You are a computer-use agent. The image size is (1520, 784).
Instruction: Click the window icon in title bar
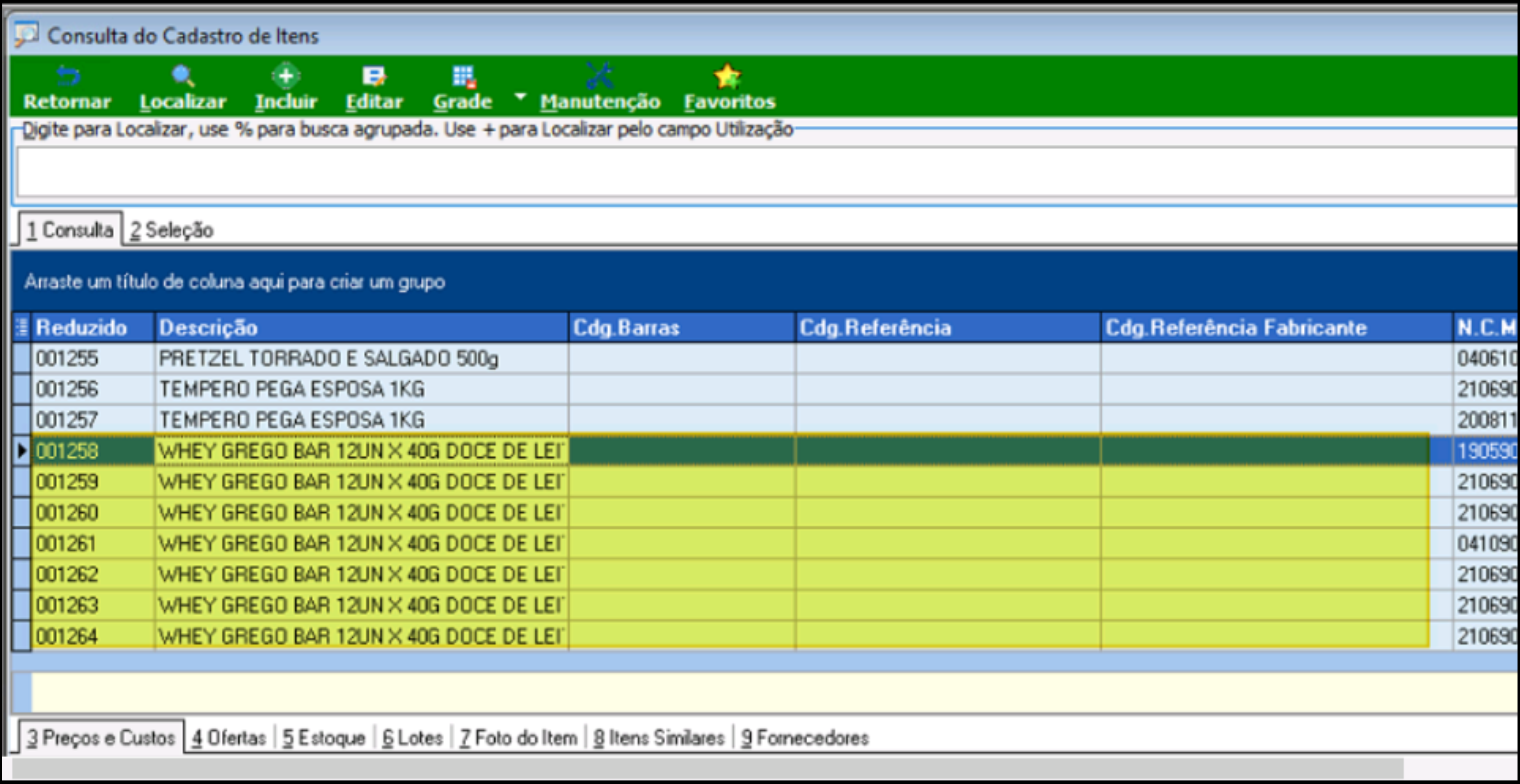[27, 35]
